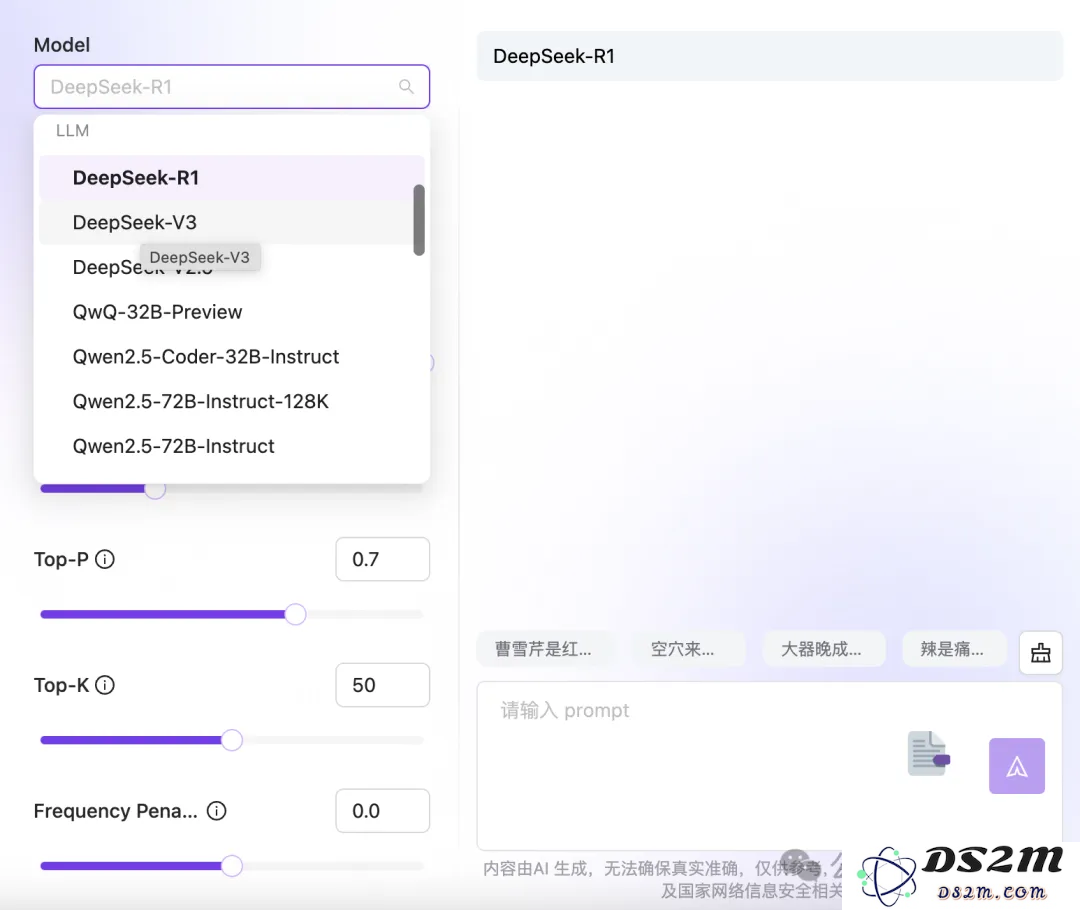Viewport: 1080px width, 910px height.
Task: Click the Top-K info icon
Action: pos(105,685)
